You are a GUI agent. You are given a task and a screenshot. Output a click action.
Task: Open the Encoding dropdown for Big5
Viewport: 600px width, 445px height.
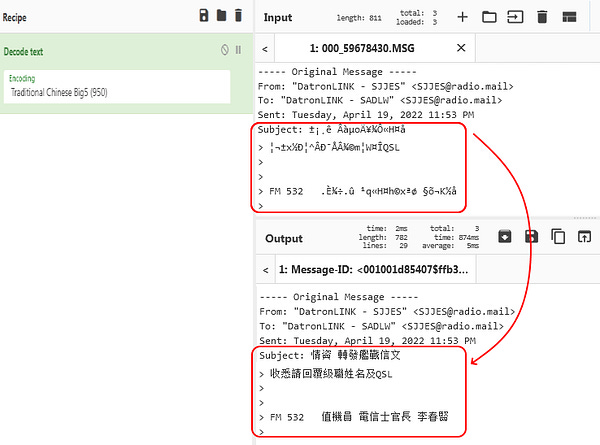[117, 86]
